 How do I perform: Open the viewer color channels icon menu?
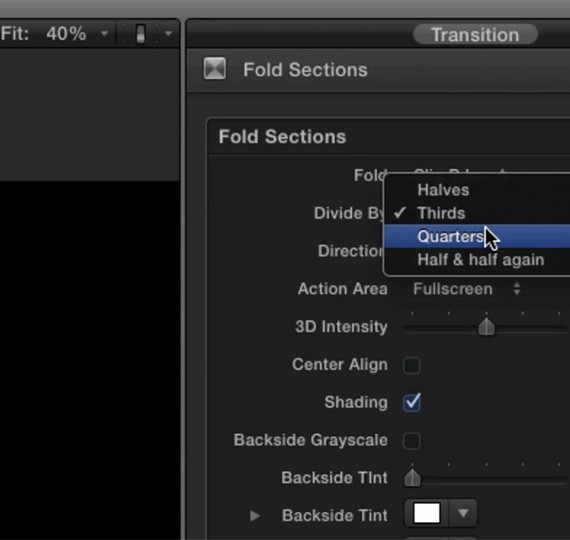tap(141, 33)
